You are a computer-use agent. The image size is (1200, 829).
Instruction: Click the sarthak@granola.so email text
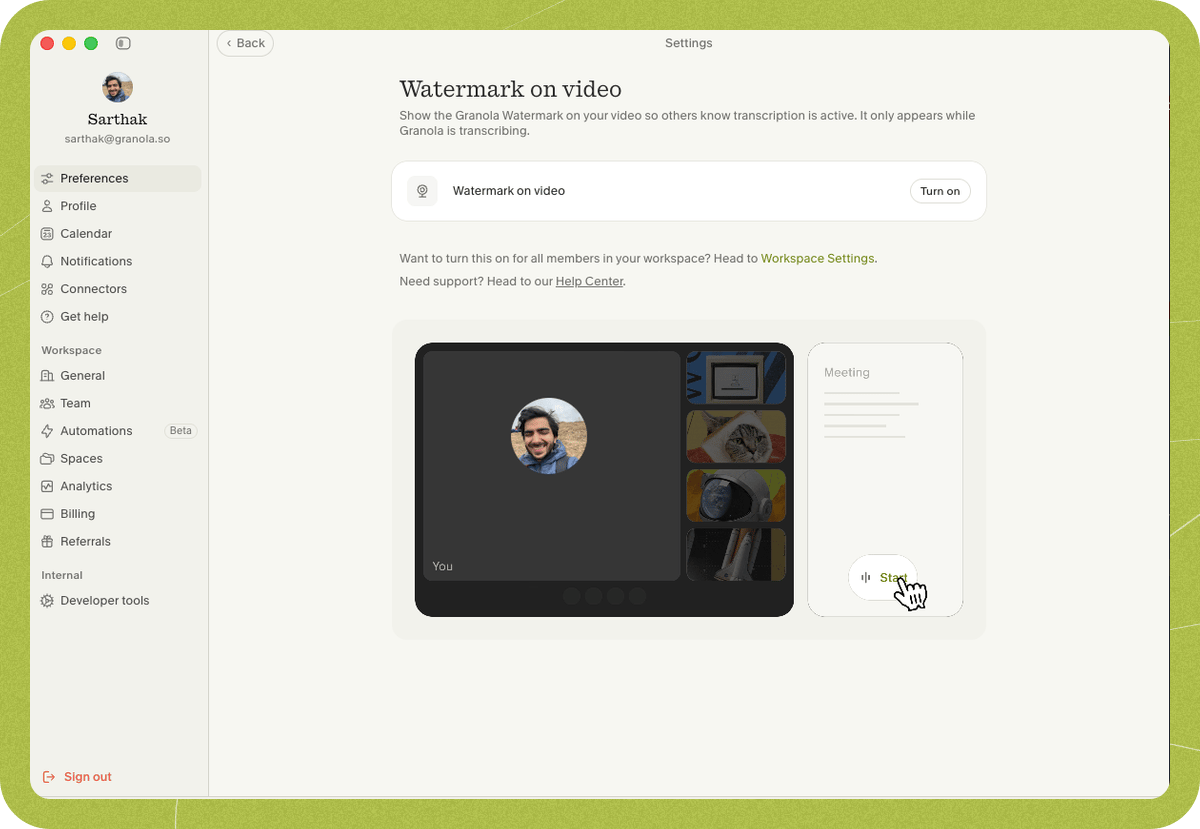coord(117,140)
